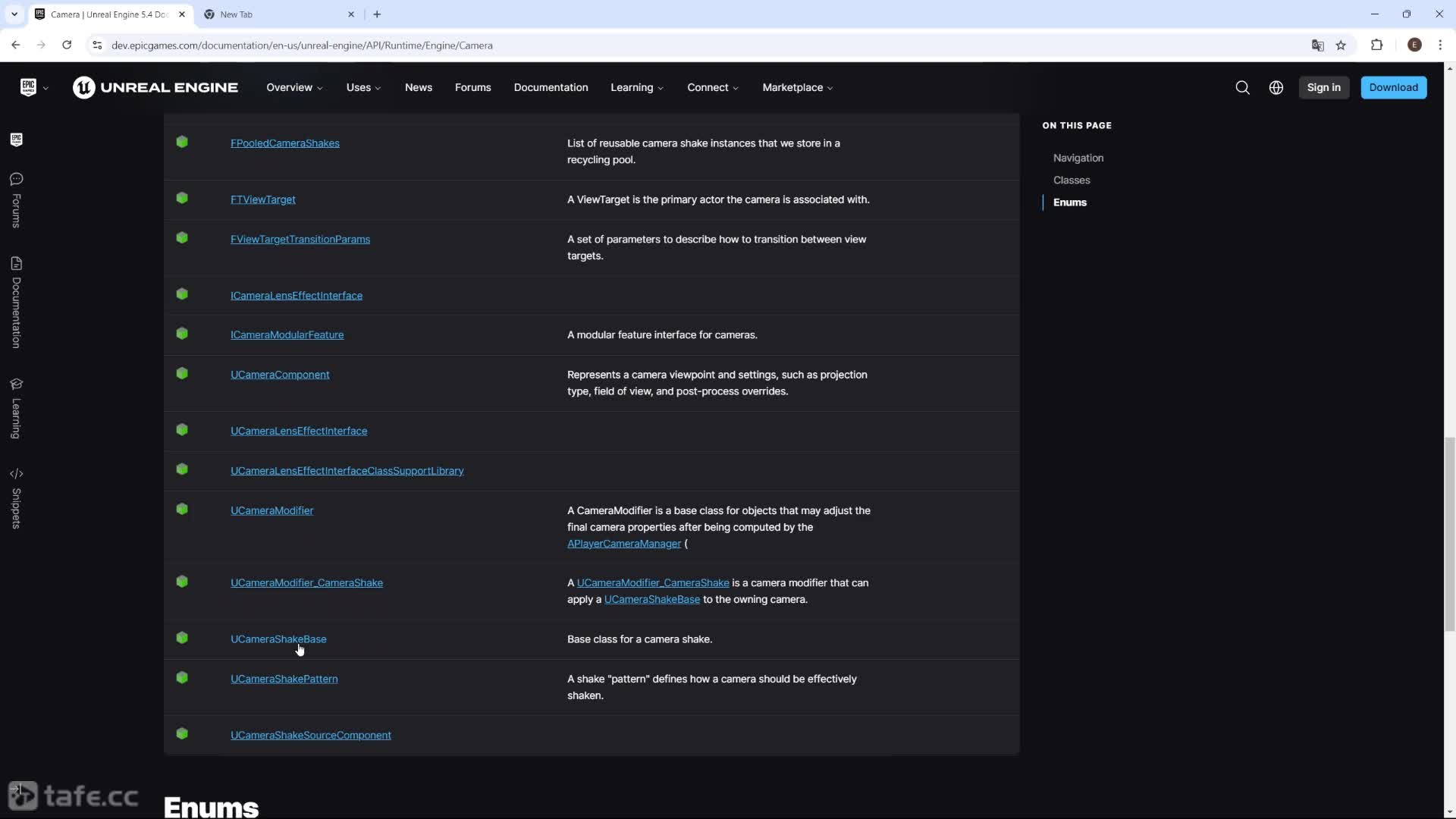Viewport: 1456px width, 819px height.
Task: Open the tab search dropdown arrow
Action: (14, 14)
